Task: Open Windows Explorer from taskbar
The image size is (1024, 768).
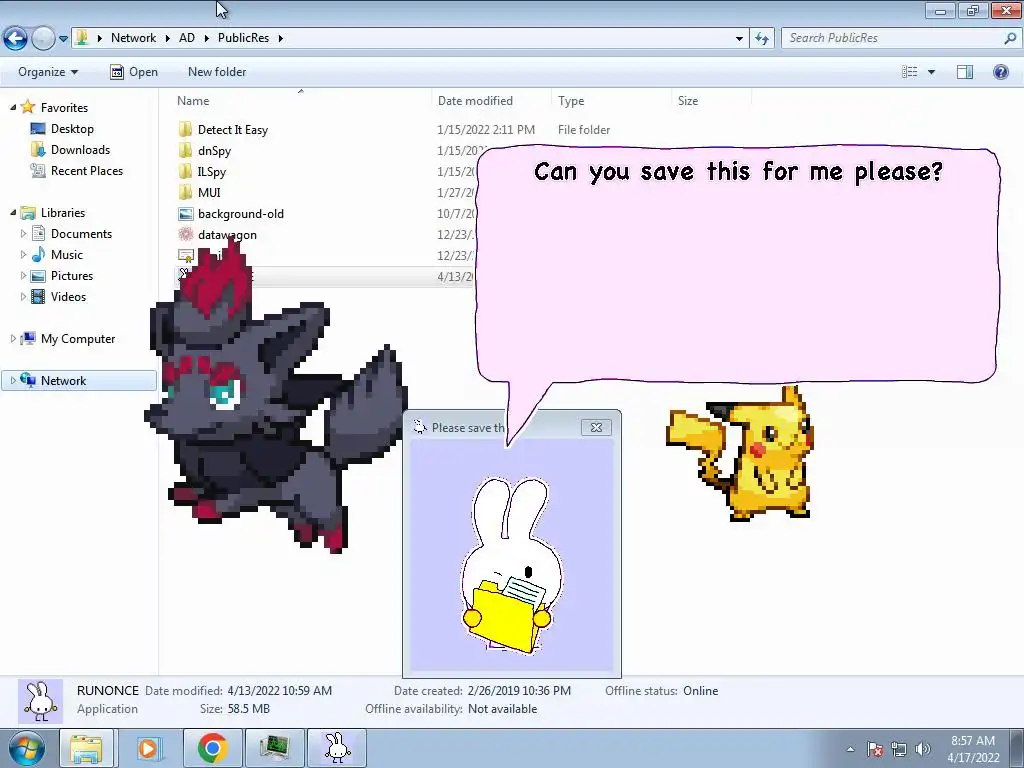Action: pos(86,748)
